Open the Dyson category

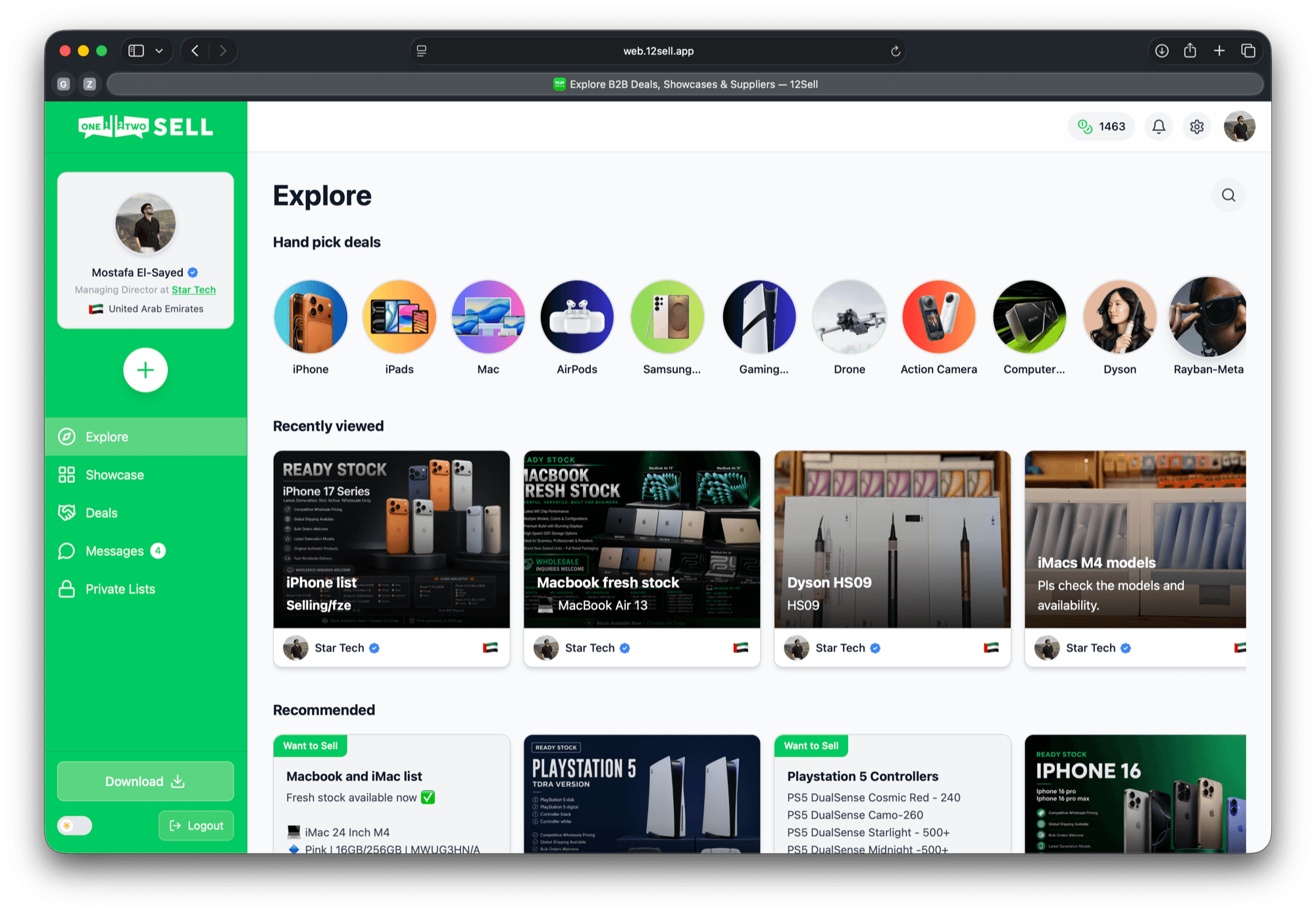[x=1120, y=317]
